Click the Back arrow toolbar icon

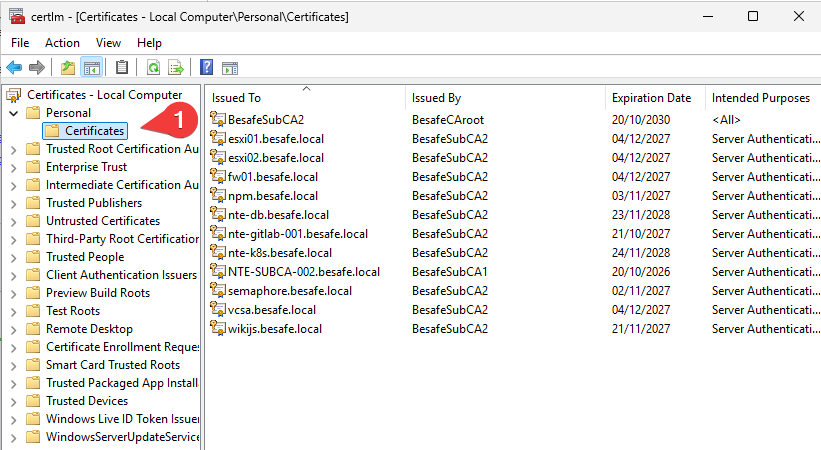pyautogui.click(x=14, y=68)
